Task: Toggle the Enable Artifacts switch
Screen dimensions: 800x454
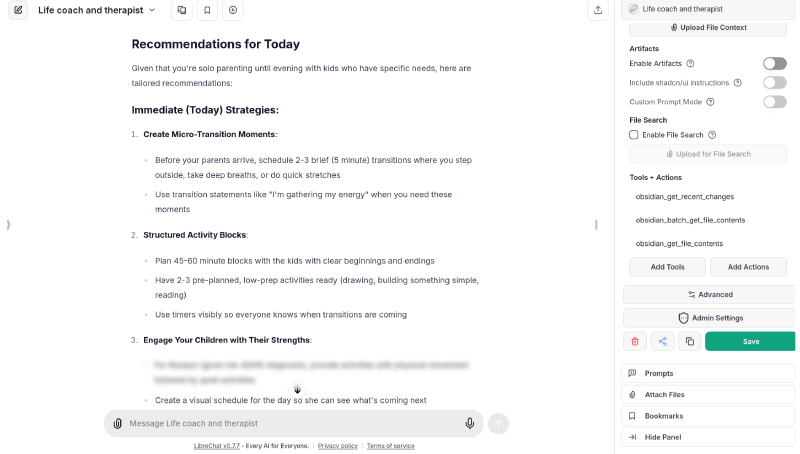Action: click(774, 63)
